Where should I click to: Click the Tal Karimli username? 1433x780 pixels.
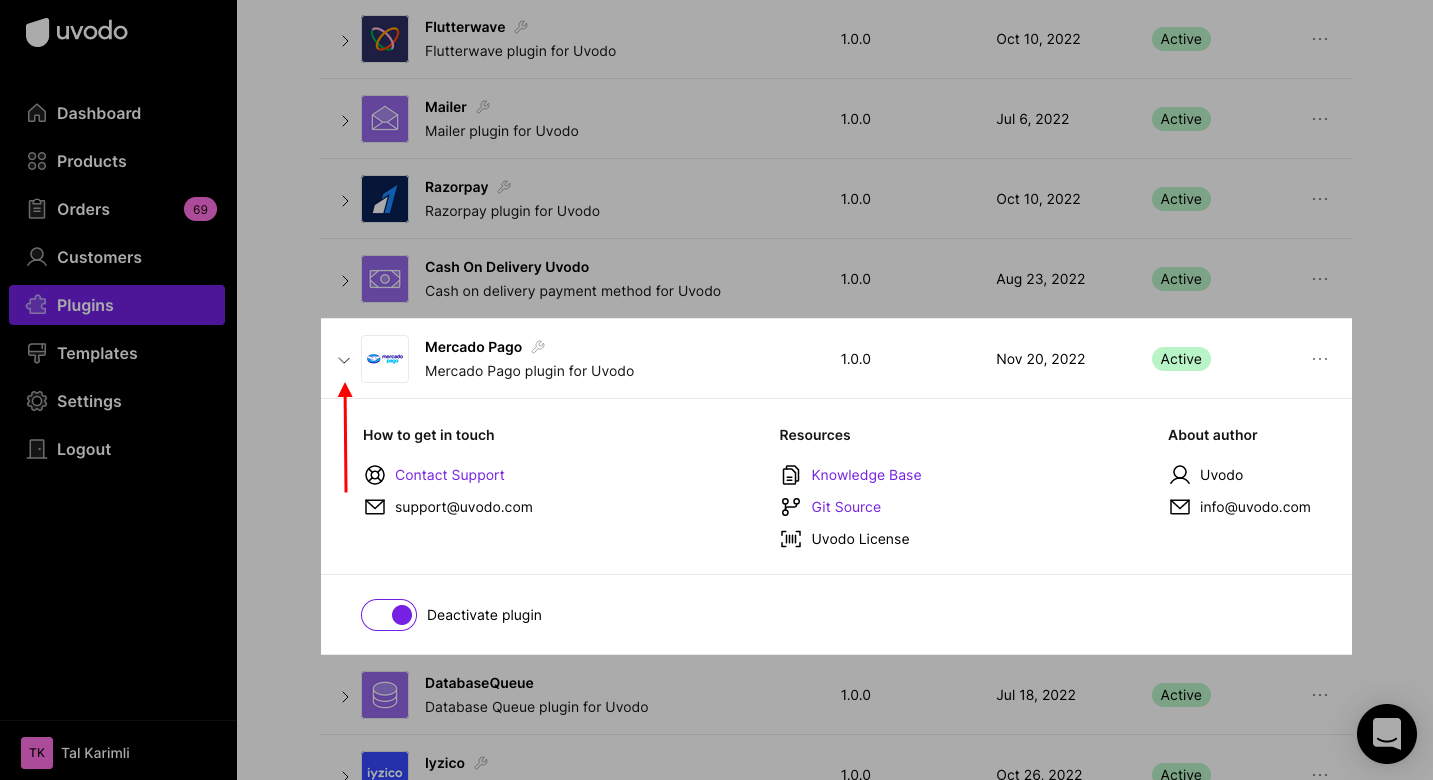(96, 753)
